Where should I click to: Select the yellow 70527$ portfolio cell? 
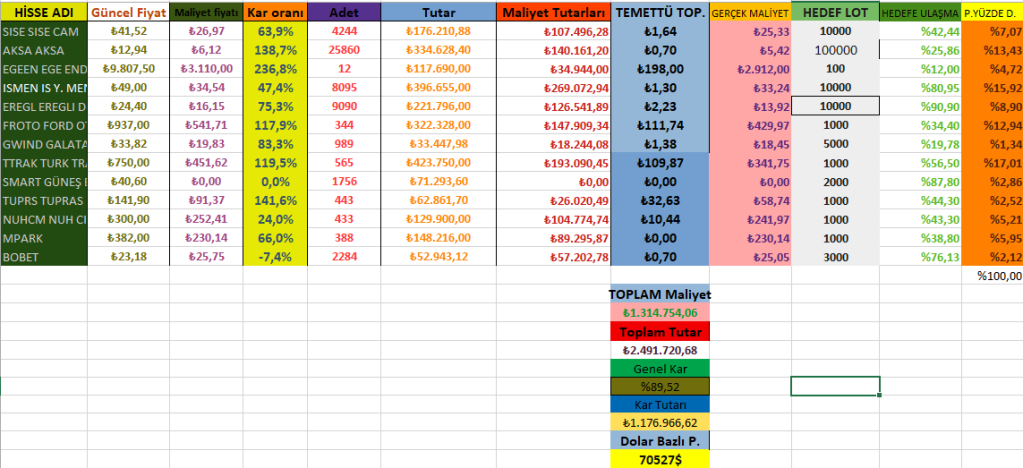(x=660, y=460)
